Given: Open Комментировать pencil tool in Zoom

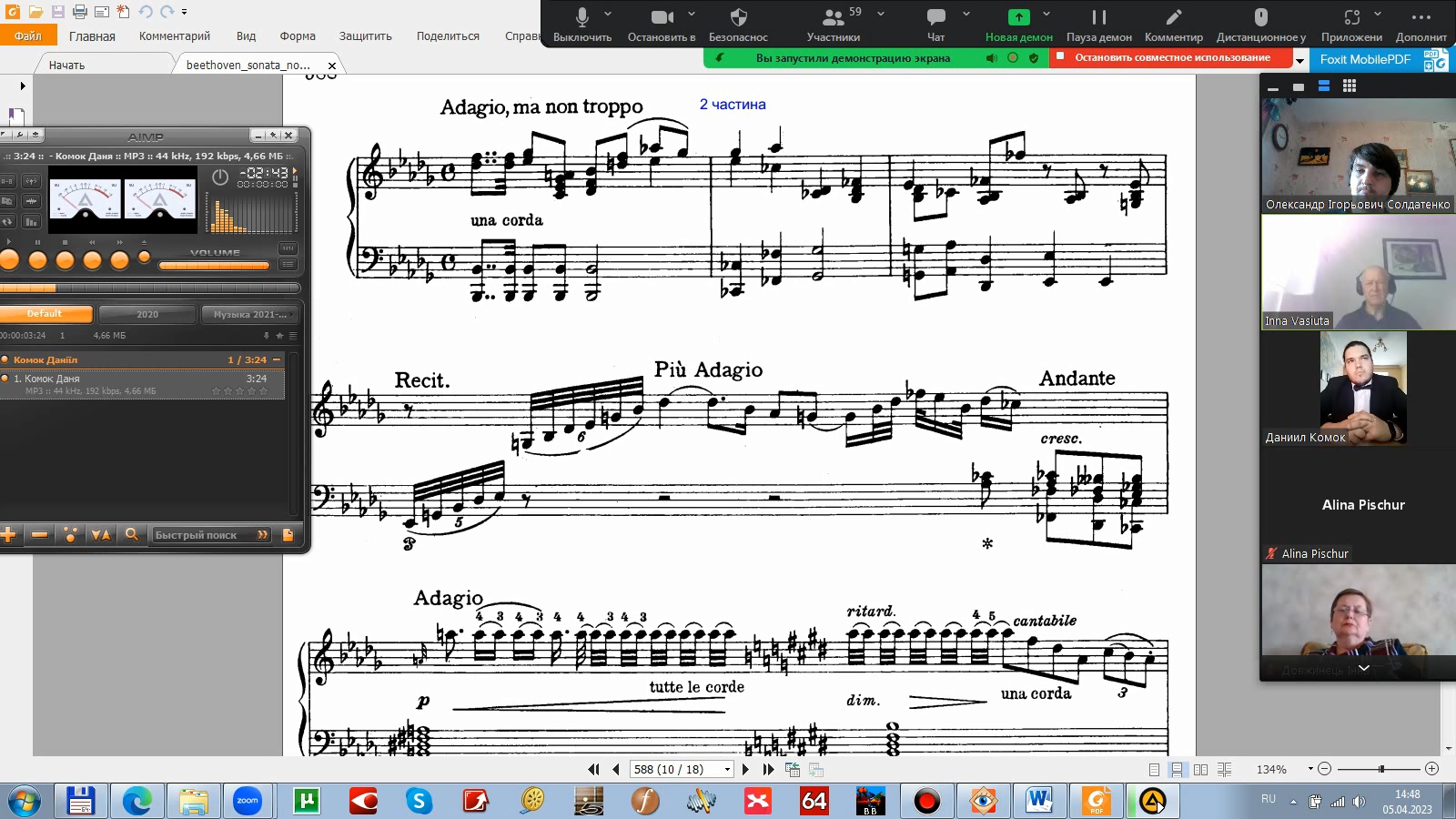Looking at the screenshot, I should pyautogui.click(x=1174, y=25).
